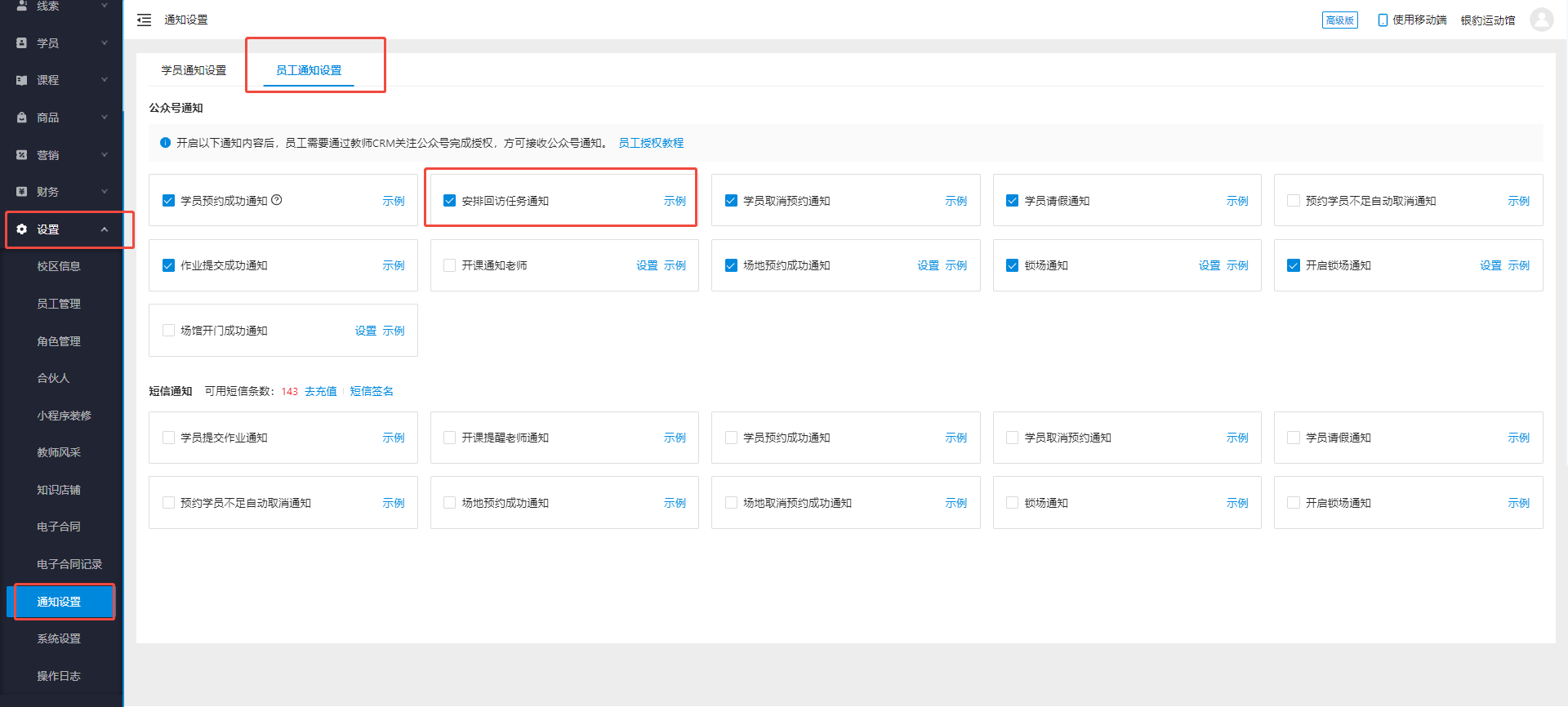The image size is (1568, 707).
Task: Click the mobile phone icon in header
Action: click(x=1383, y=20)
